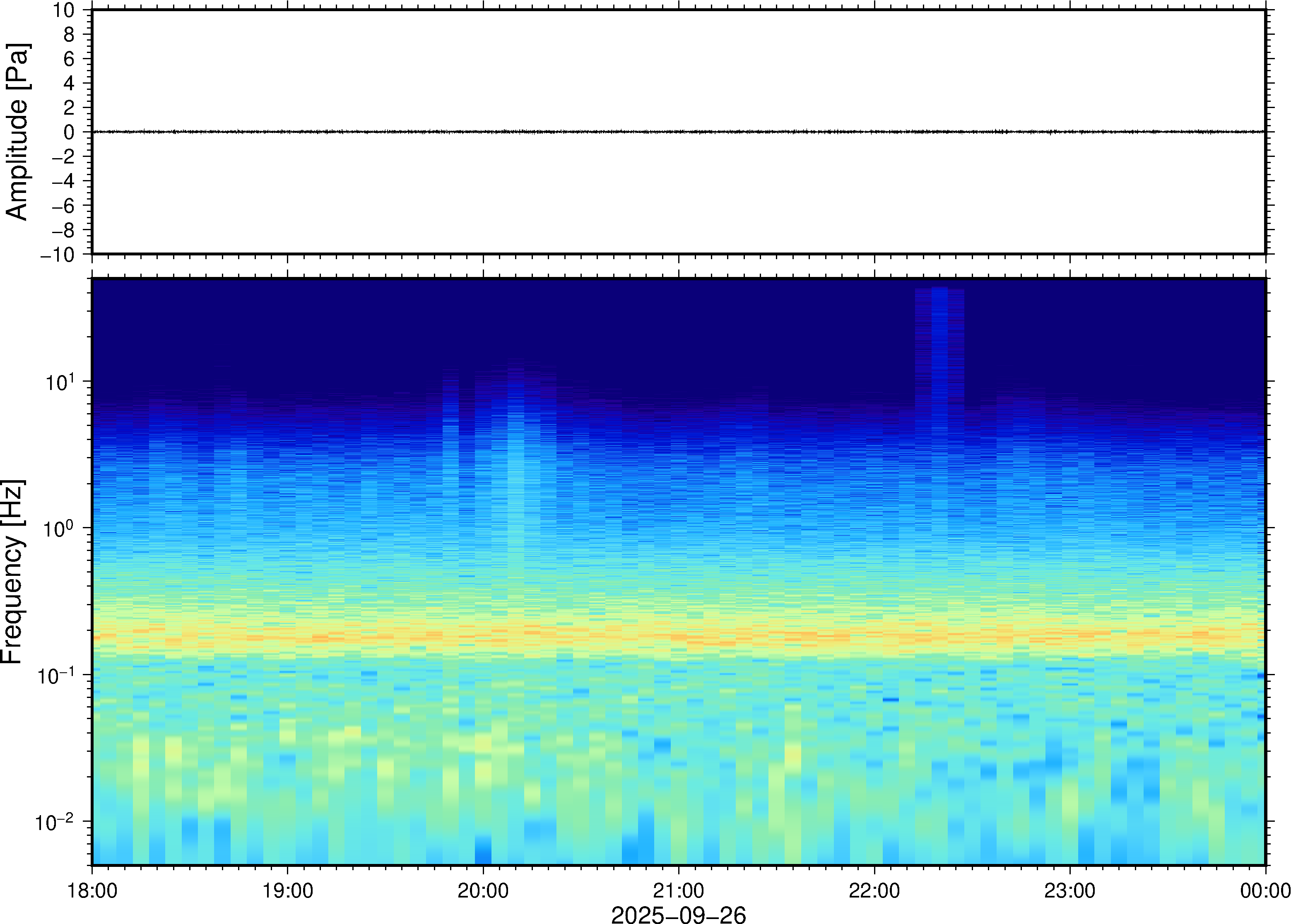Click the 6 amplitude tick label

(x=70, y=59)
